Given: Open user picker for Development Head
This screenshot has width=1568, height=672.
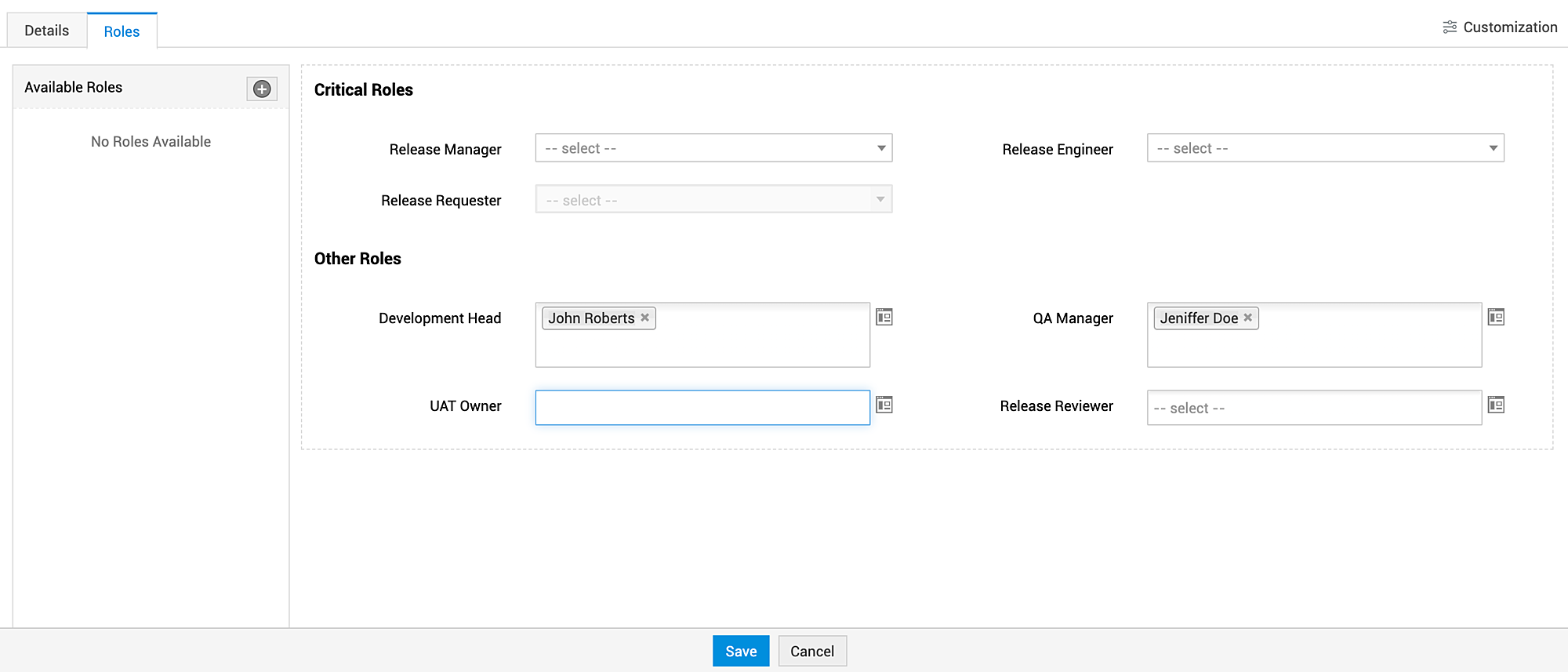Looking at the screenshot, I should 884,317.
